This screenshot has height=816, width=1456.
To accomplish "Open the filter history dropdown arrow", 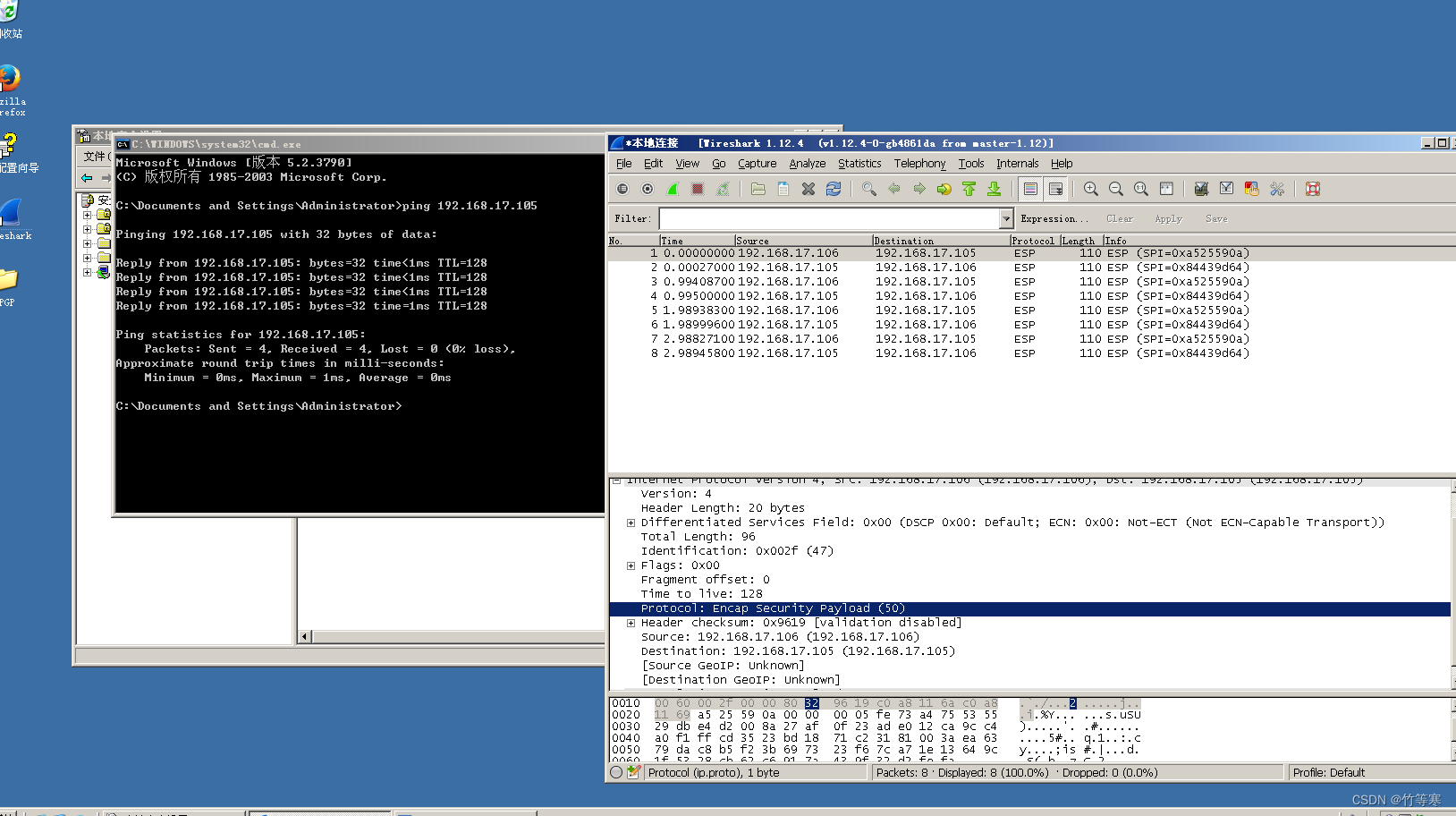I will point(1006,218).
